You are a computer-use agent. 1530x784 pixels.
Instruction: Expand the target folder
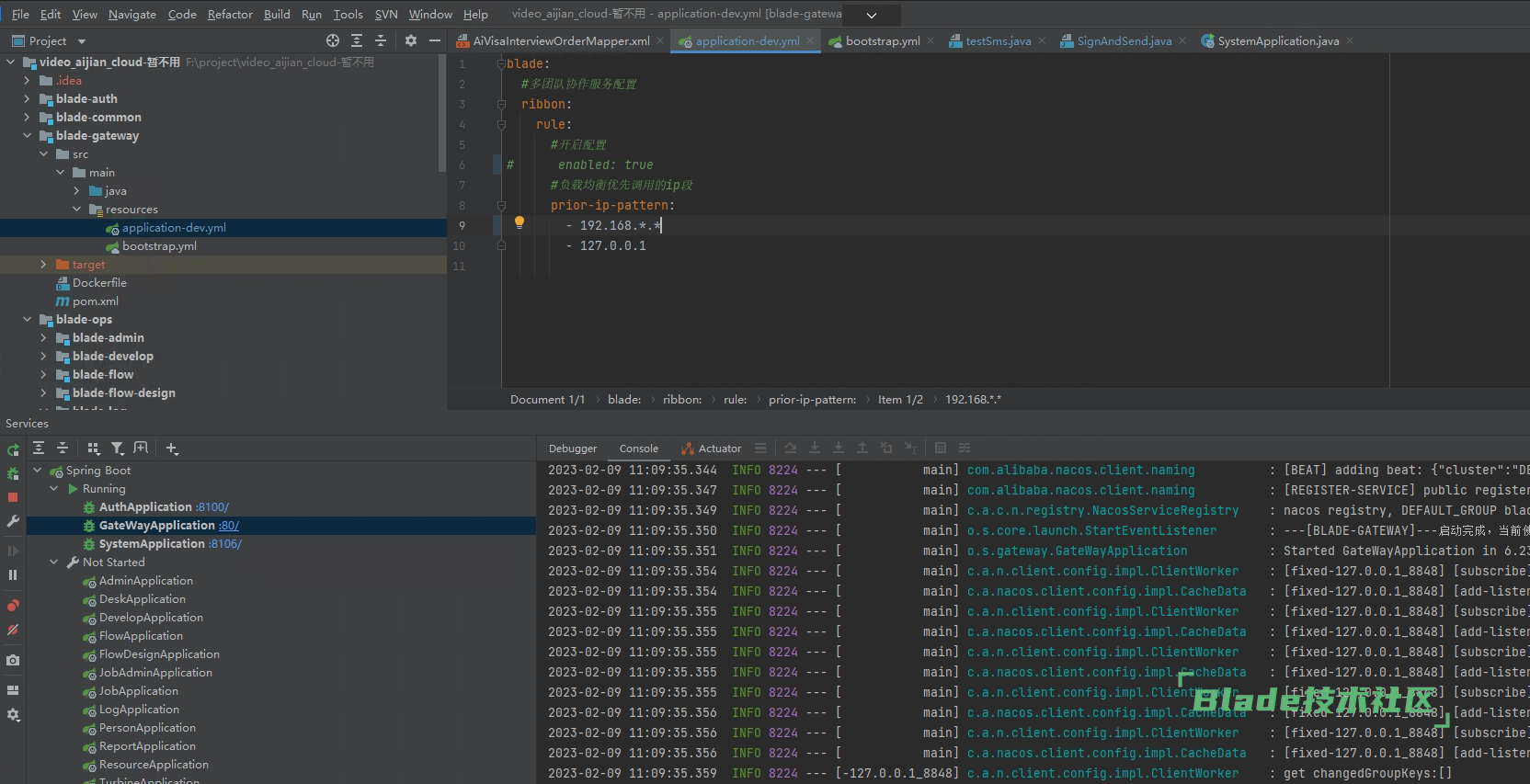(x=43, y=264)
